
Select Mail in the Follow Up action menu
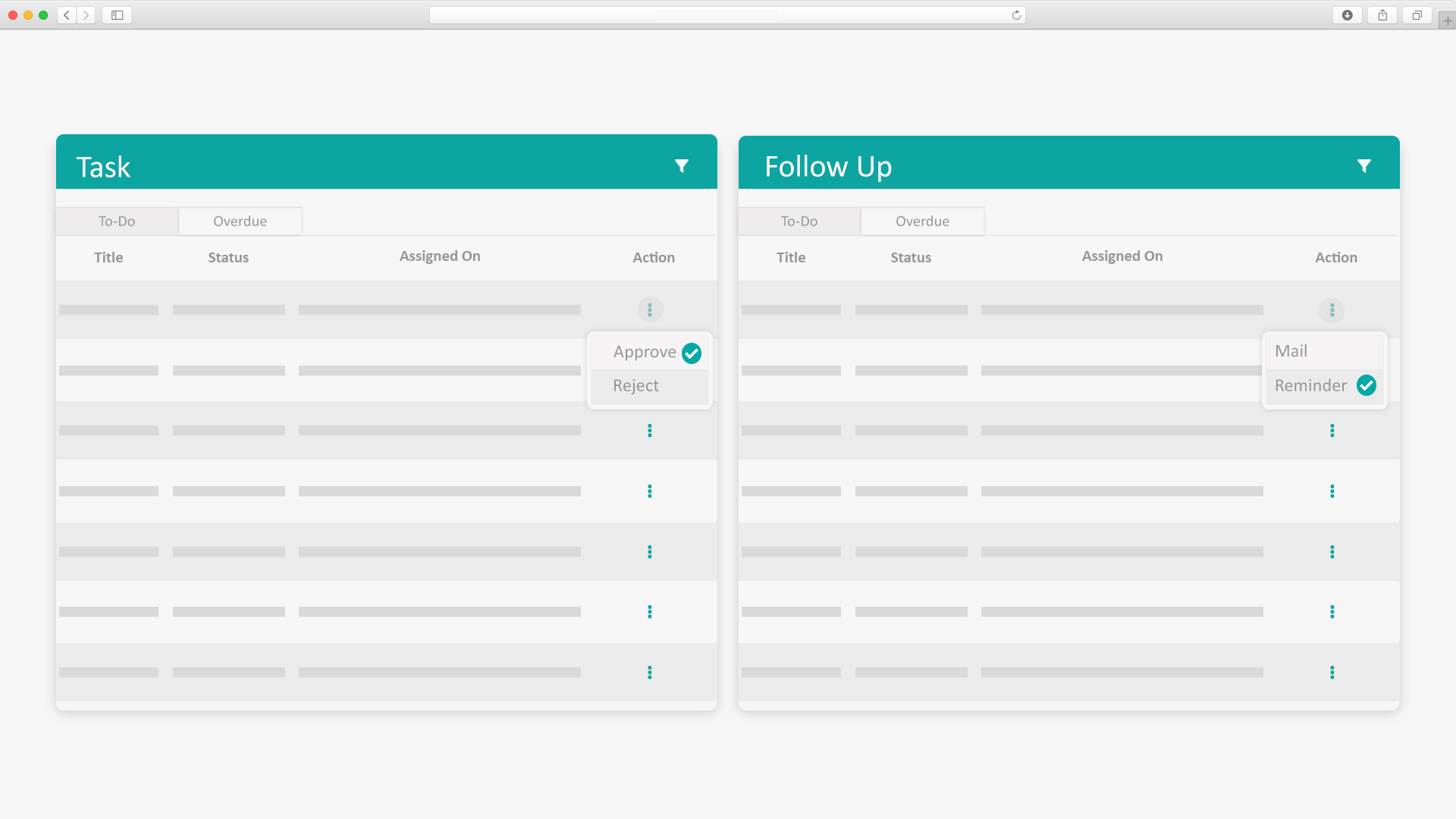click(x=1291, y=351)
